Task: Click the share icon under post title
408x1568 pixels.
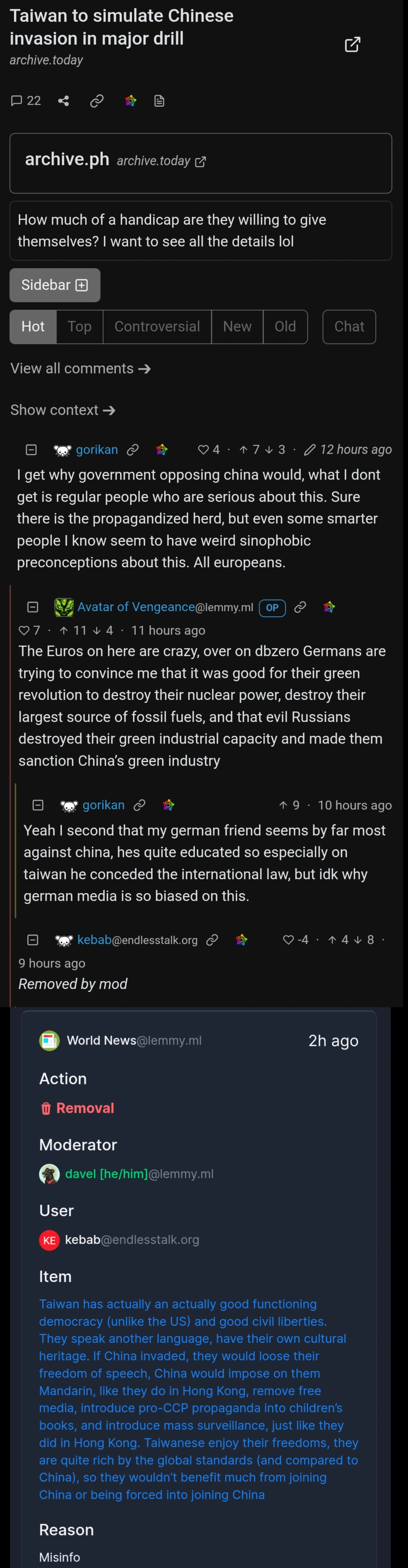Action: tap(63, 101)
